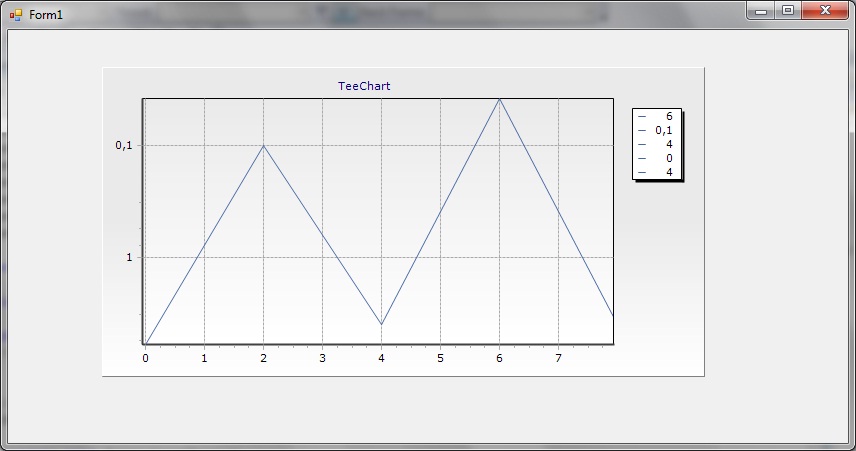Click the Form1 window icon
Image resolution: width=856 pixels, height=451 pixels.
click(x=16, y=15)
